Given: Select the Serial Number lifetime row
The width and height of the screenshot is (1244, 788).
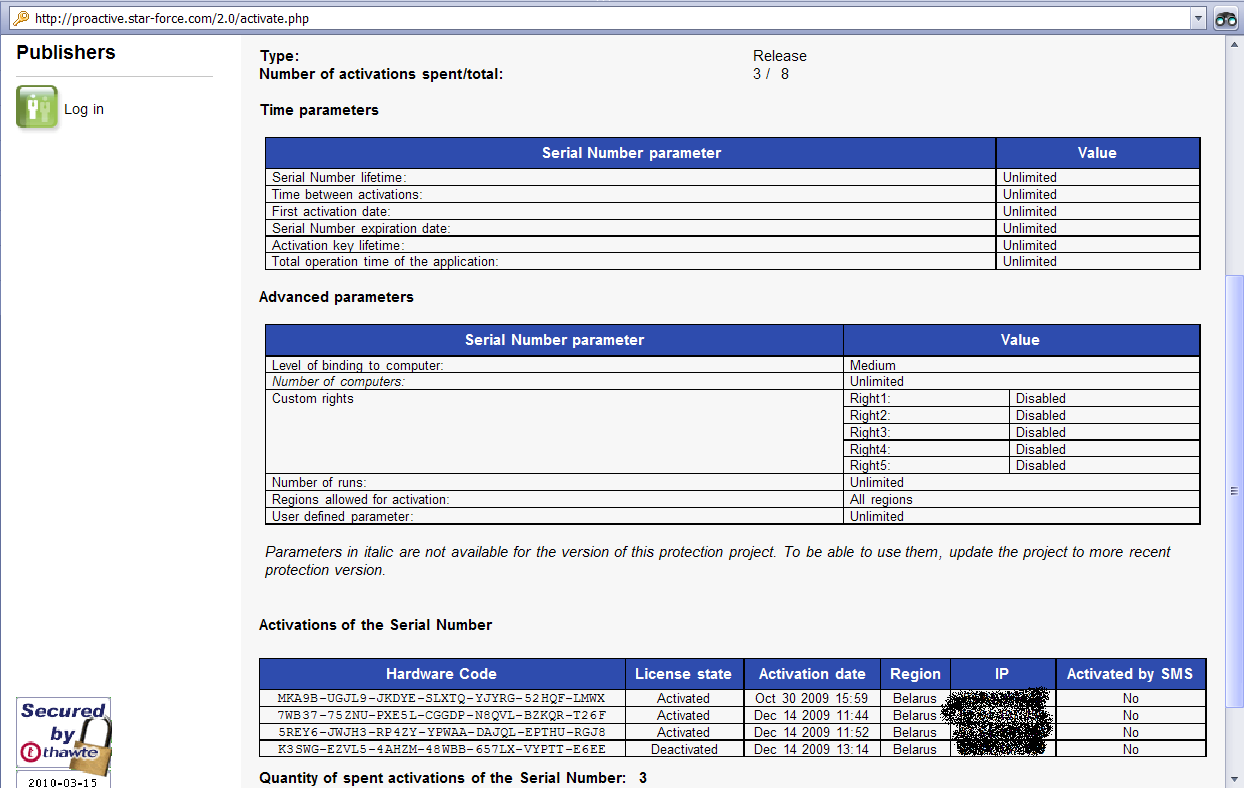Looking at the screenshot, I should click(732, 177).
